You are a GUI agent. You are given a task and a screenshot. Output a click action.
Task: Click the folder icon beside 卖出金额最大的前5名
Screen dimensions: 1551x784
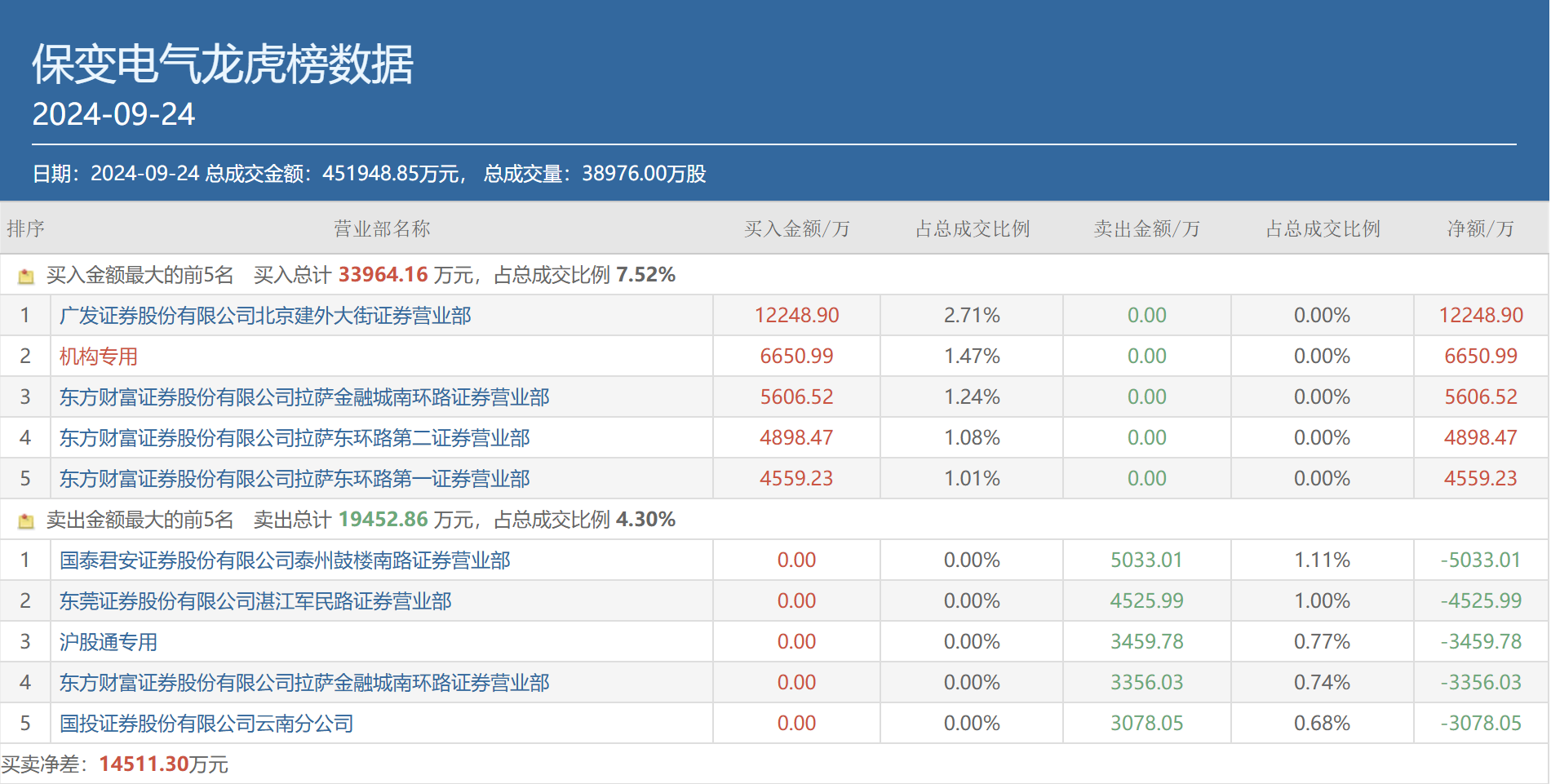coord(26,521)
